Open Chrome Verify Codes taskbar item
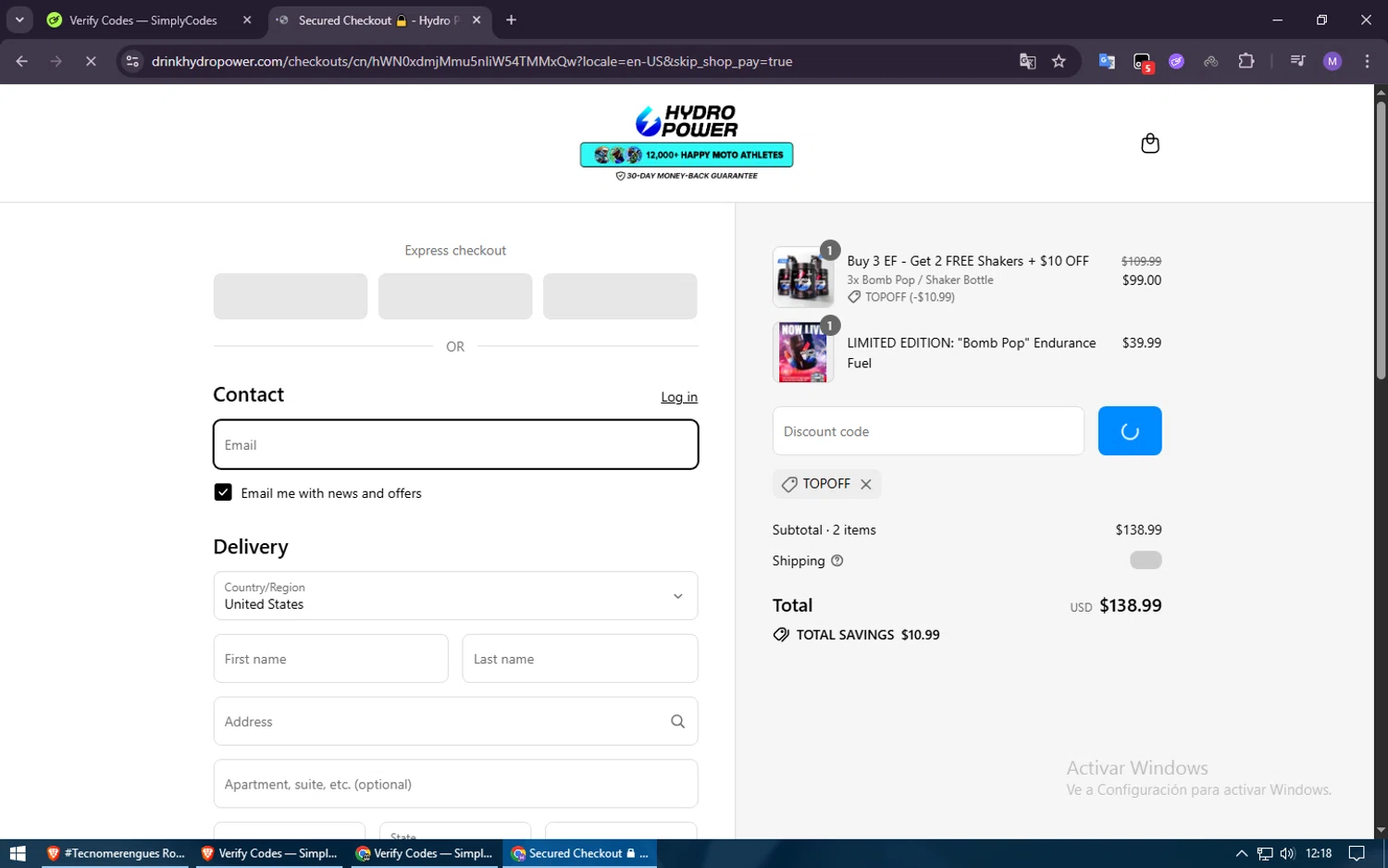This screenshot has width=1388, height=868. pyautogui.click(x=425, y=853)
